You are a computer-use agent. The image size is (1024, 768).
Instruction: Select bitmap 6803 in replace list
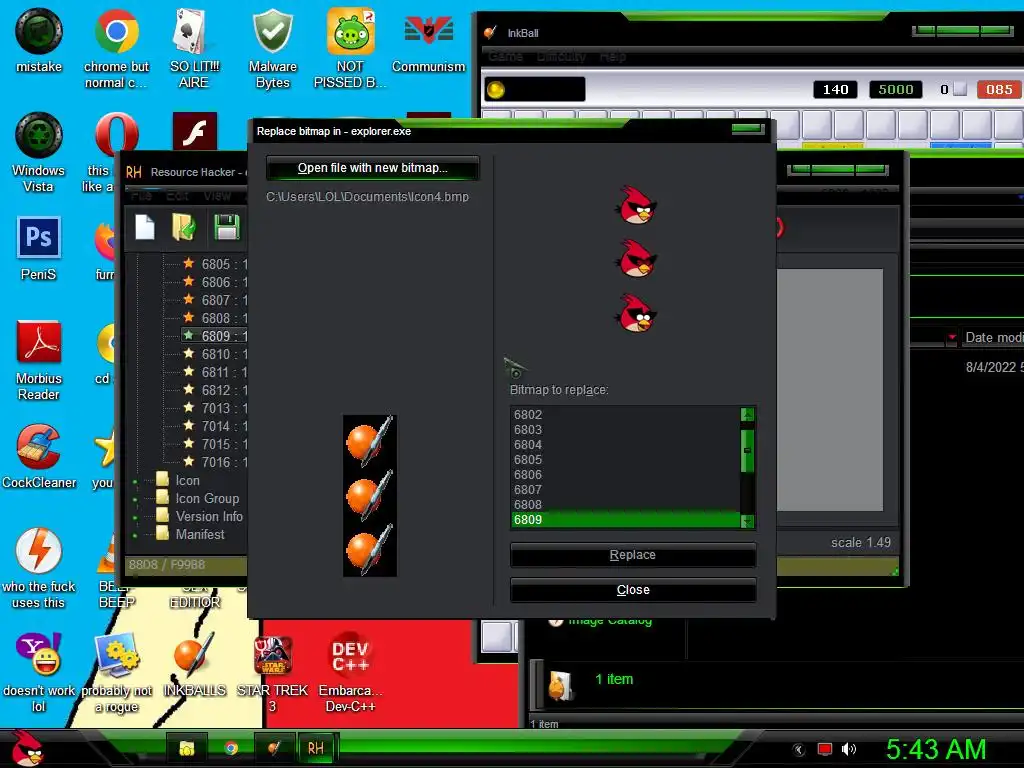[626, 430]
